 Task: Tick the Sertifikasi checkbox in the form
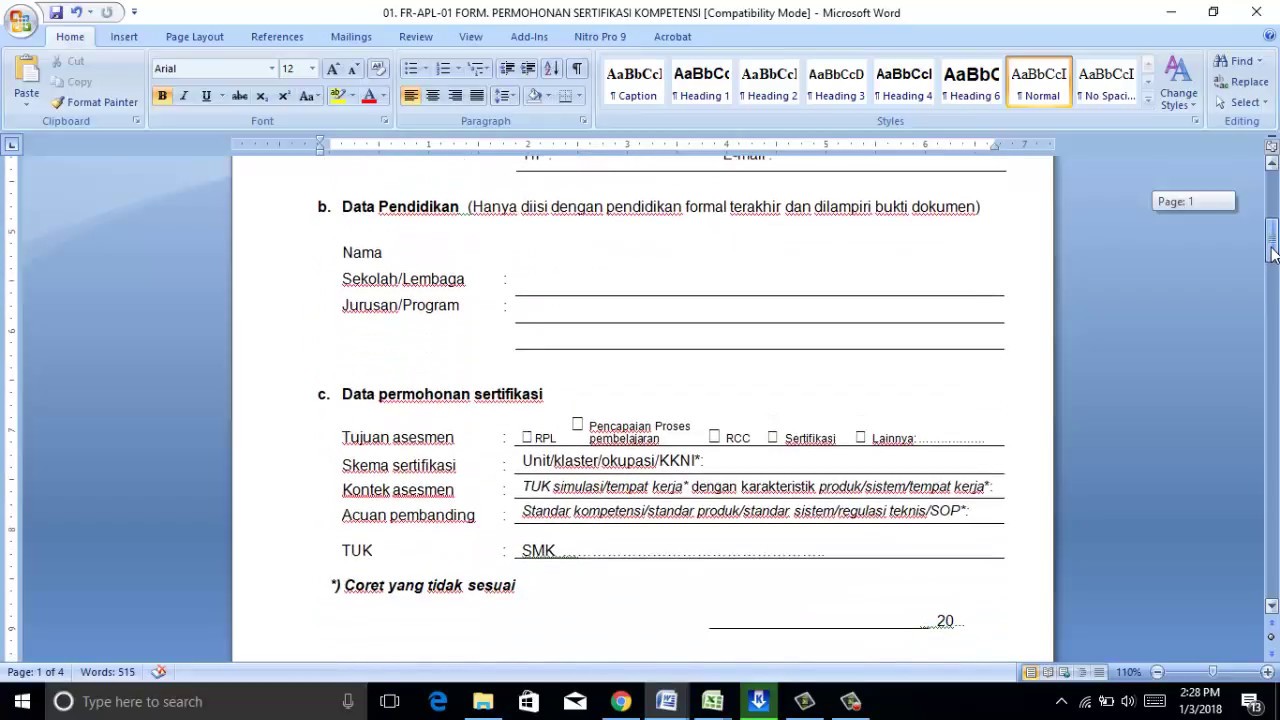(x=772, y=437)
